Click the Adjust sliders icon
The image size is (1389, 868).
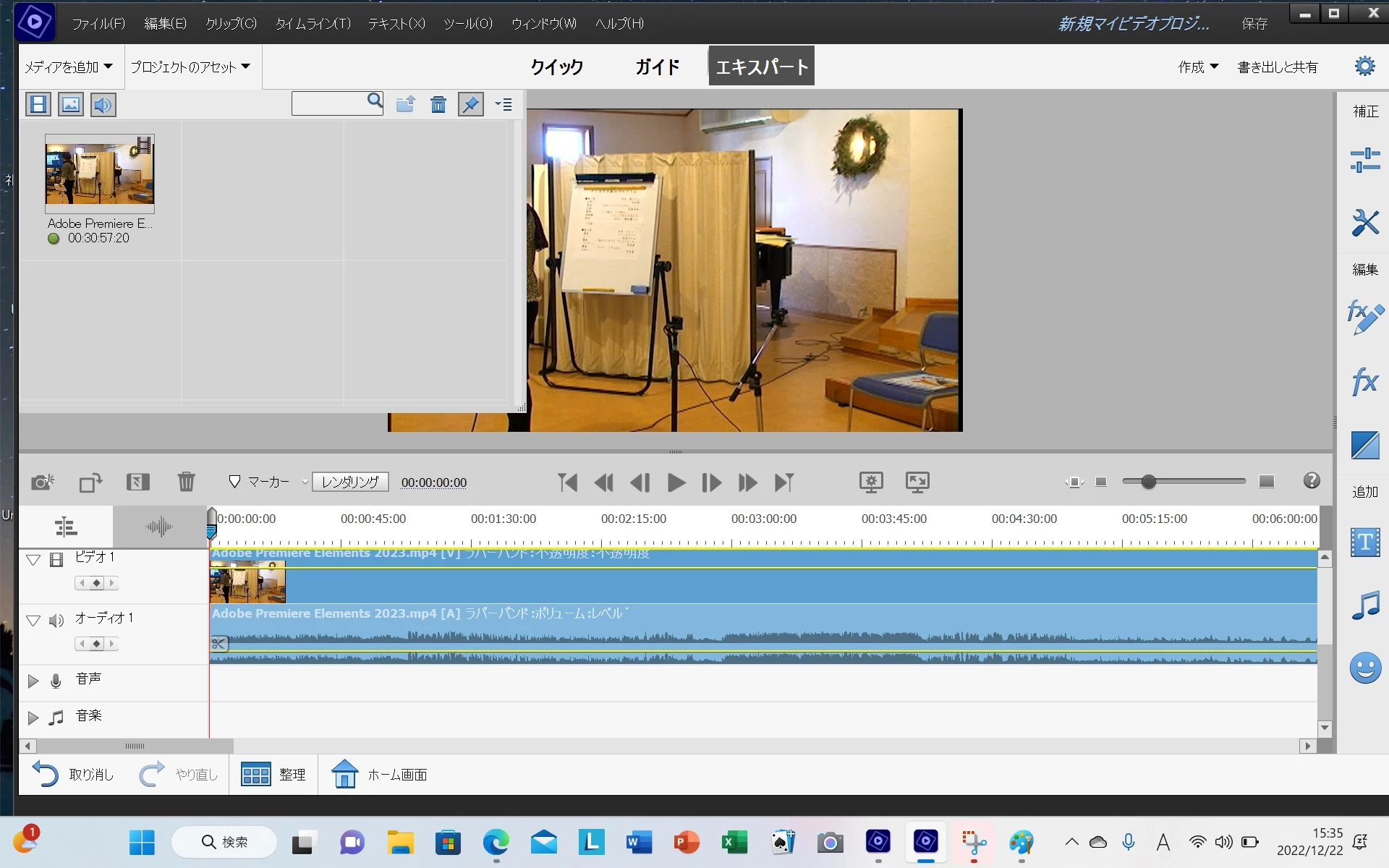1364,160
